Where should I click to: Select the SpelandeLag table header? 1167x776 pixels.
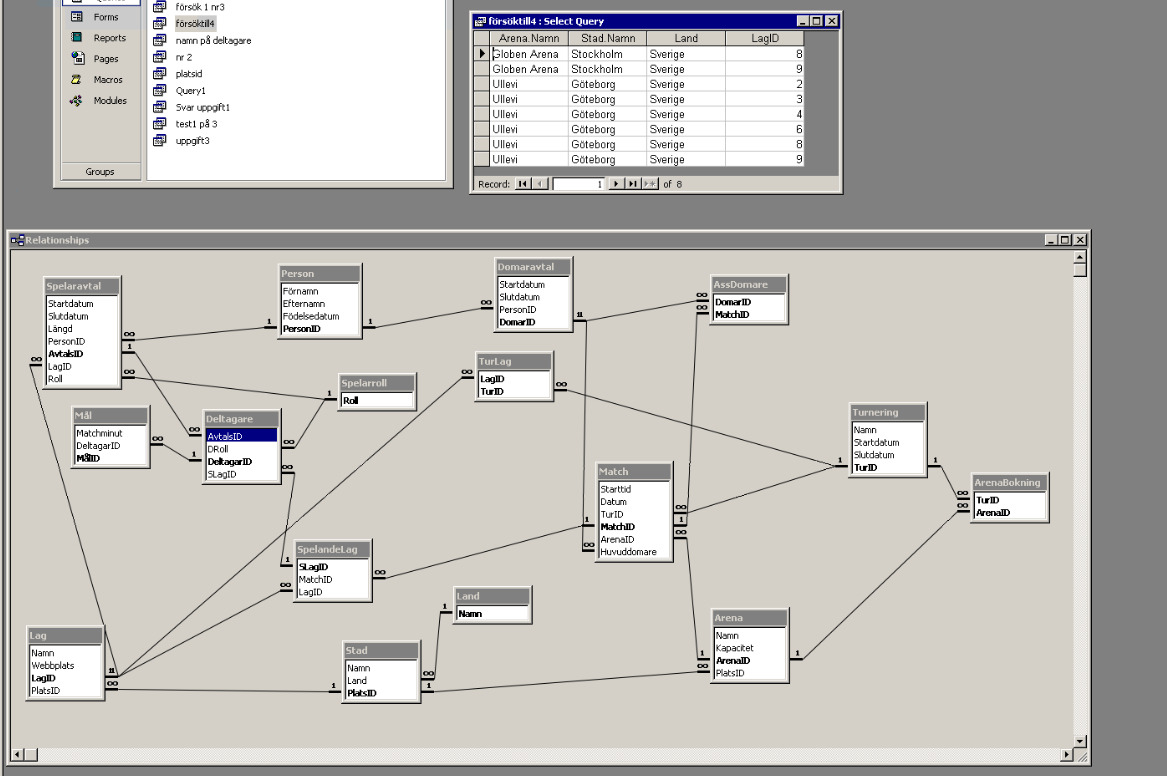click(332, 549)
